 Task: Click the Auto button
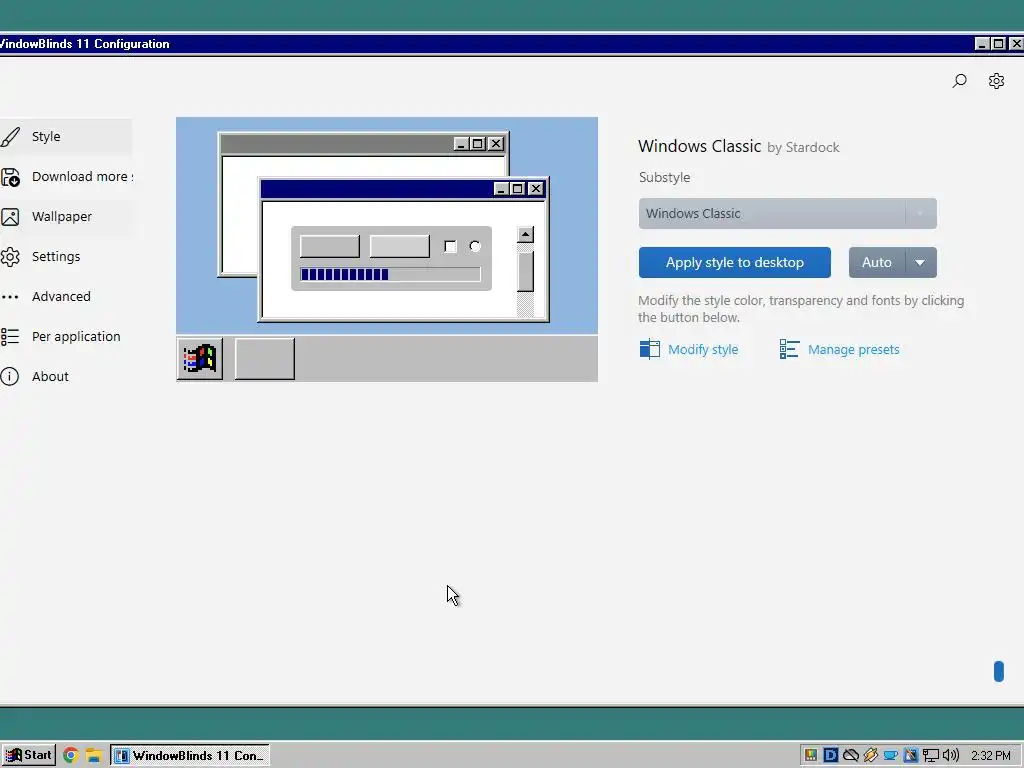(x=876, y=263)
